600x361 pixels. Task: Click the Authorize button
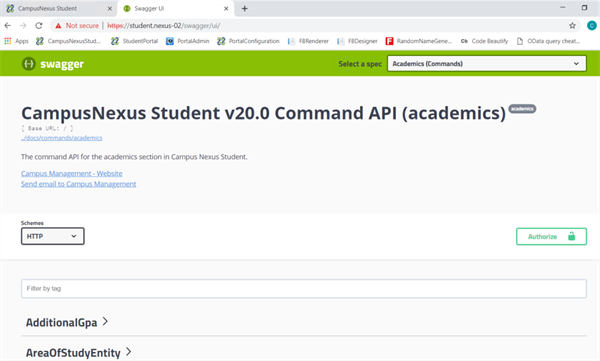tap(551, 237)
